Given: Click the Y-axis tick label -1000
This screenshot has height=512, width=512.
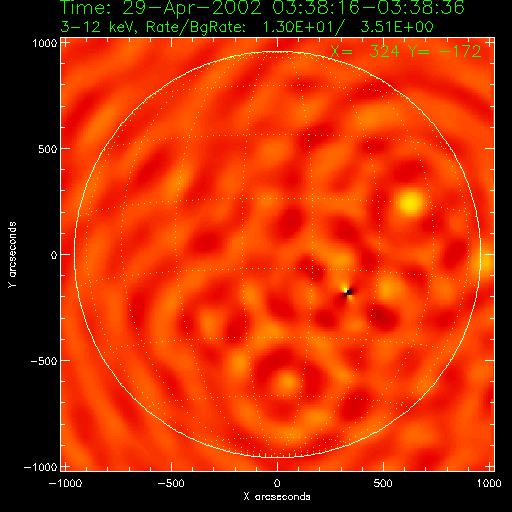Looking at the screenshot, I should (41, 467).
